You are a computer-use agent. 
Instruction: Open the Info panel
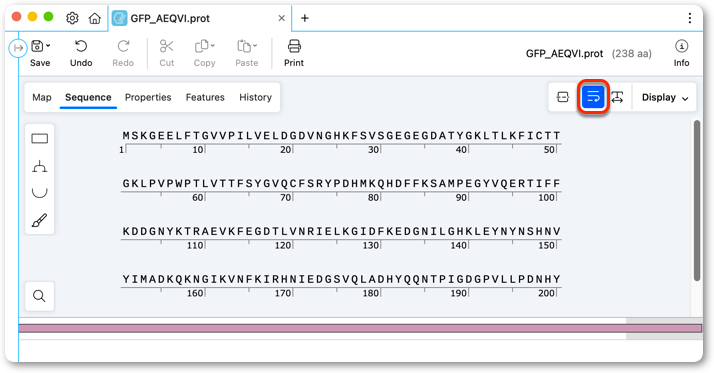[681, 53]
